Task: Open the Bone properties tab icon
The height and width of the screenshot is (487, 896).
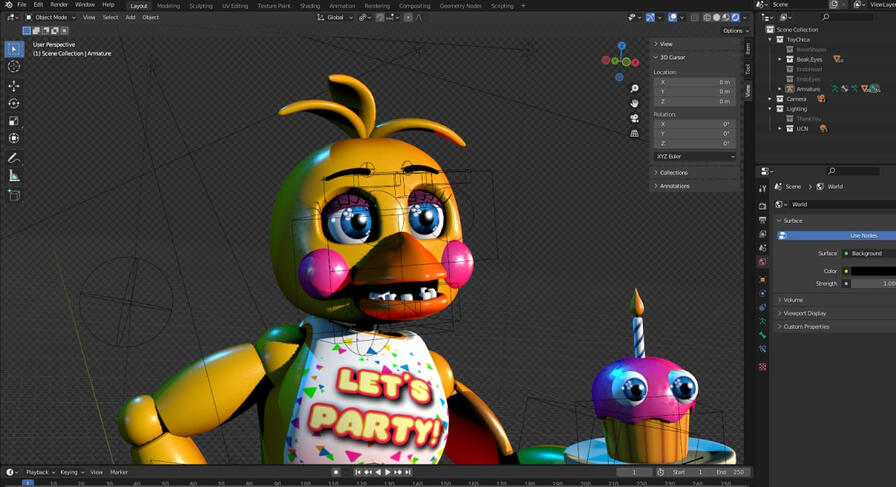Action: tap(762, 335)
